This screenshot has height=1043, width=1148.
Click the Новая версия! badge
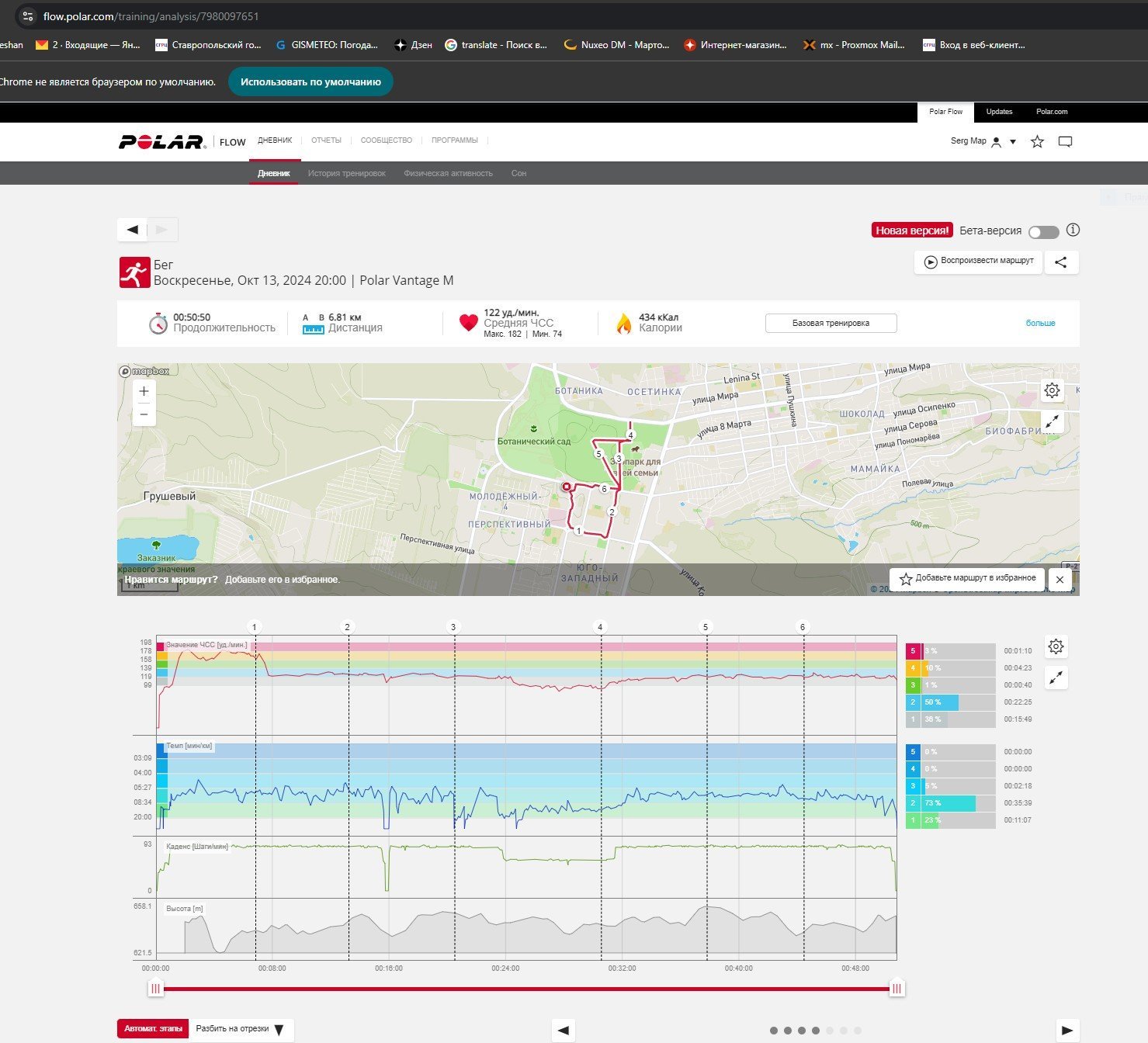912,230
